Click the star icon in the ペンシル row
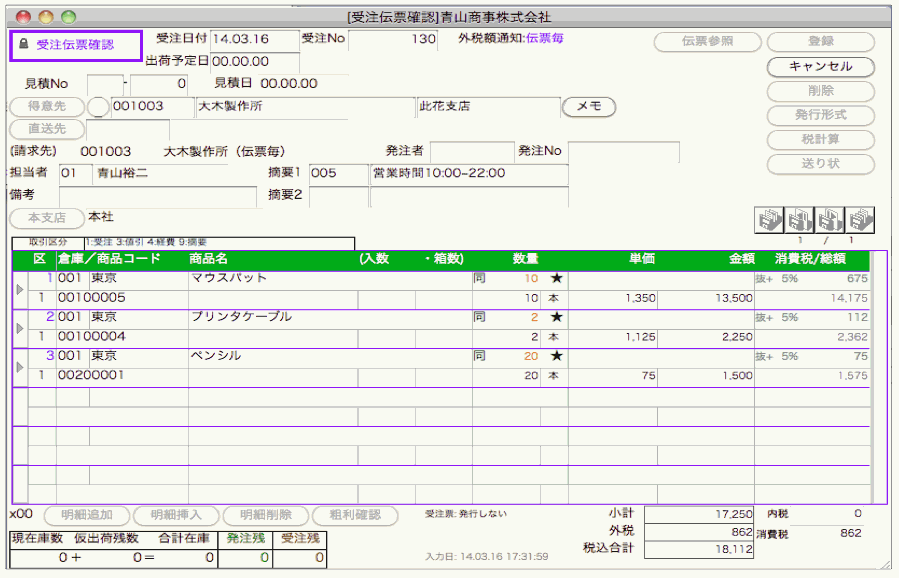This screenshot has width=899, height=578. tap(556, 356)
